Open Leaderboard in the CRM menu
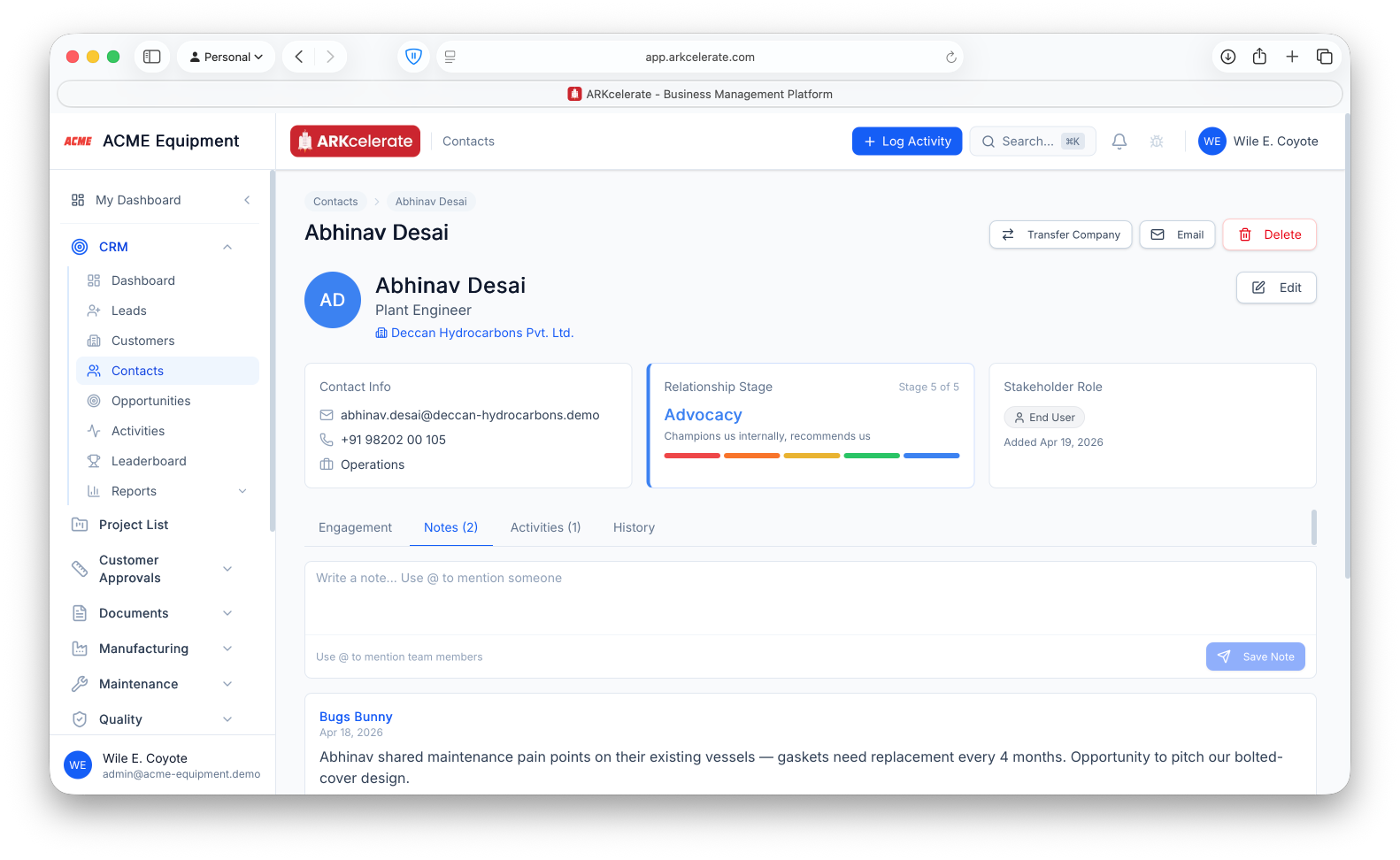Image resolution: width=1400 pixels, height=860 pixels. [168, 461]
